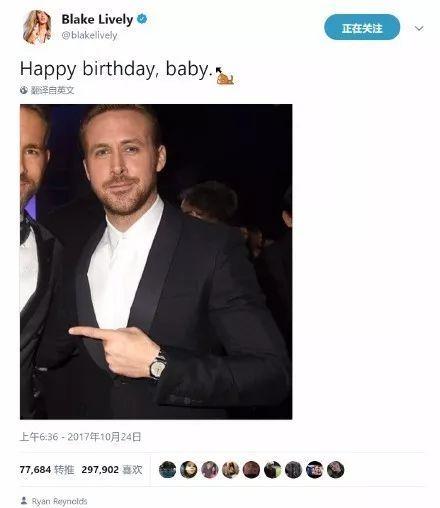Open the attached tweet photo
This screenshot has height=508, width=440.
[156, 262]
